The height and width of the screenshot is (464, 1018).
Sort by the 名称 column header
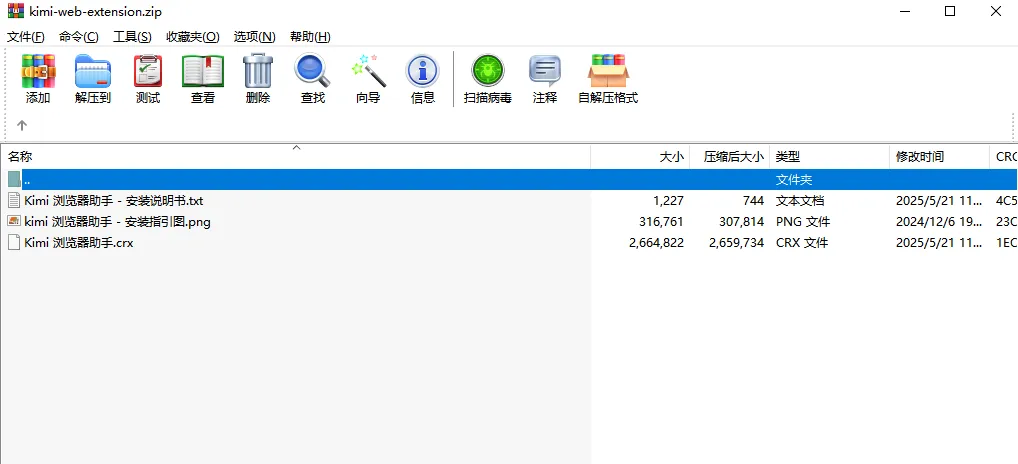click(x=295, y=156)
